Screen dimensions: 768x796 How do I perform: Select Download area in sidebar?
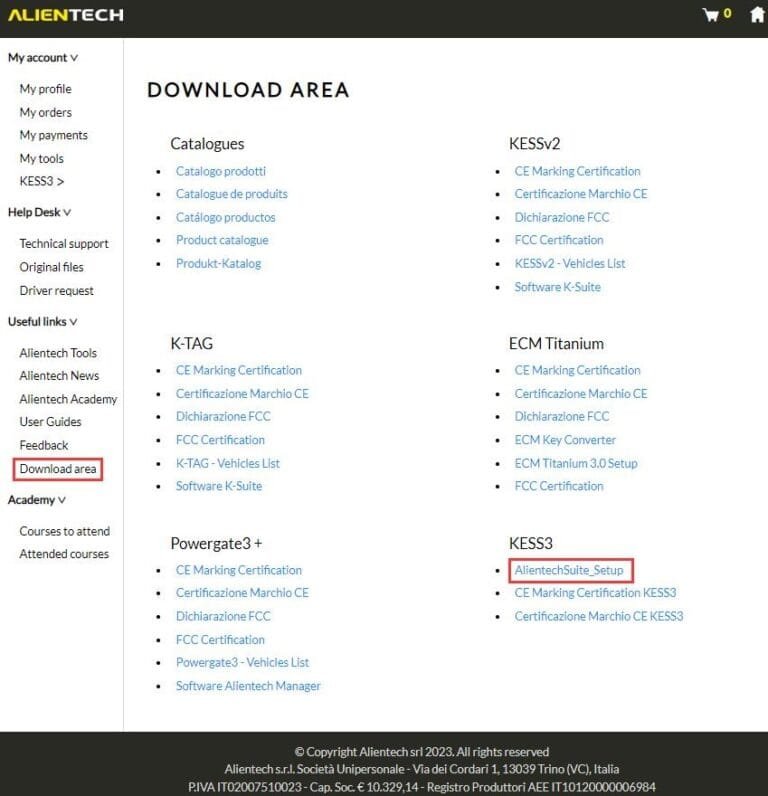58,469
